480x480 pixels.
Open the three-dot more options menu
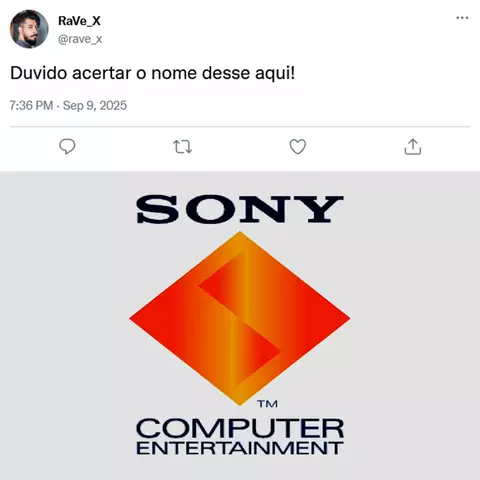click(462, 18)
